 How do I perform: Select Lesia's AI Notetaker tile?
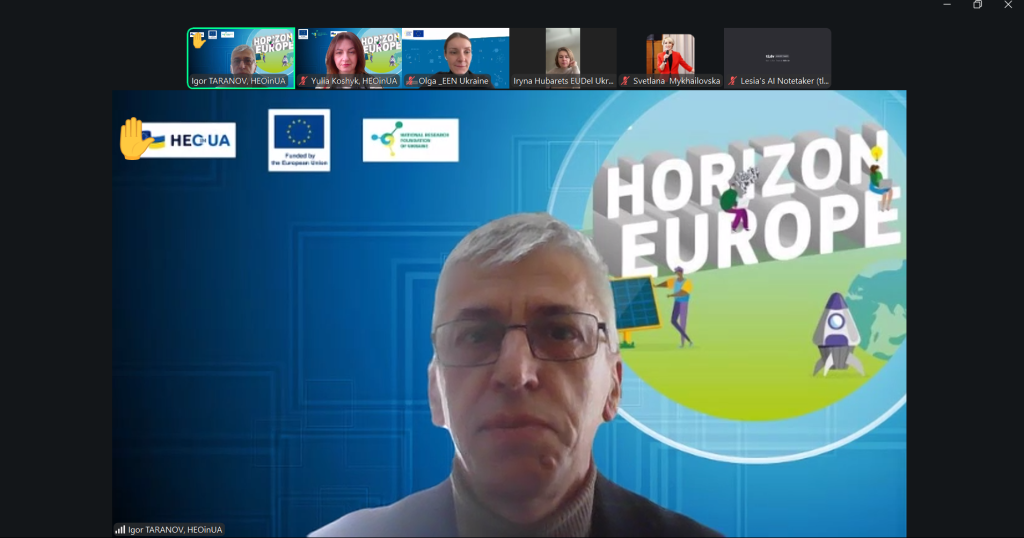[777, 55]
